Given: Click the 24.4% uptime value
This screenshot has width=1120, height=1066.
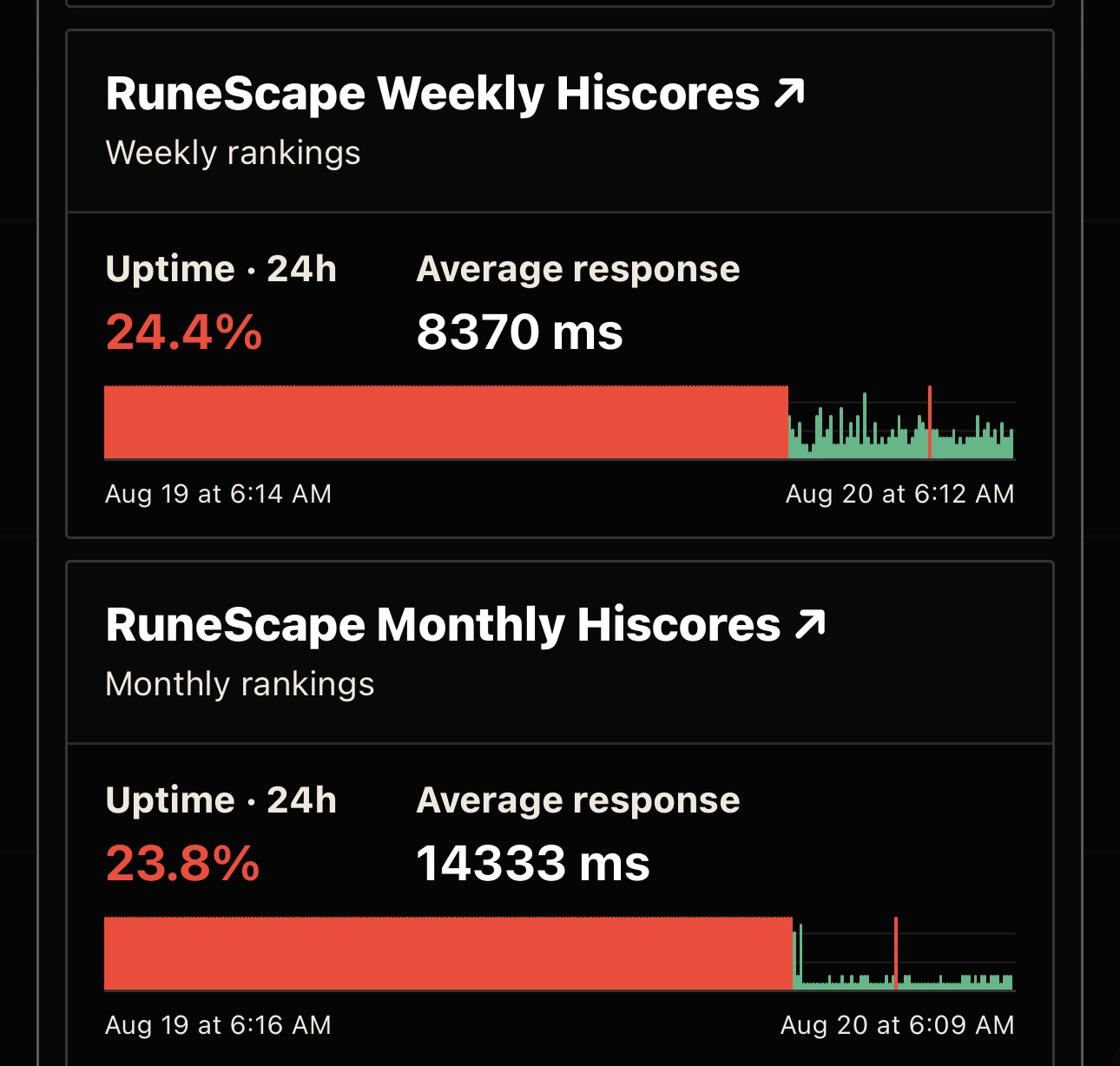Looking at the screenshot, I should pos(184,332).
